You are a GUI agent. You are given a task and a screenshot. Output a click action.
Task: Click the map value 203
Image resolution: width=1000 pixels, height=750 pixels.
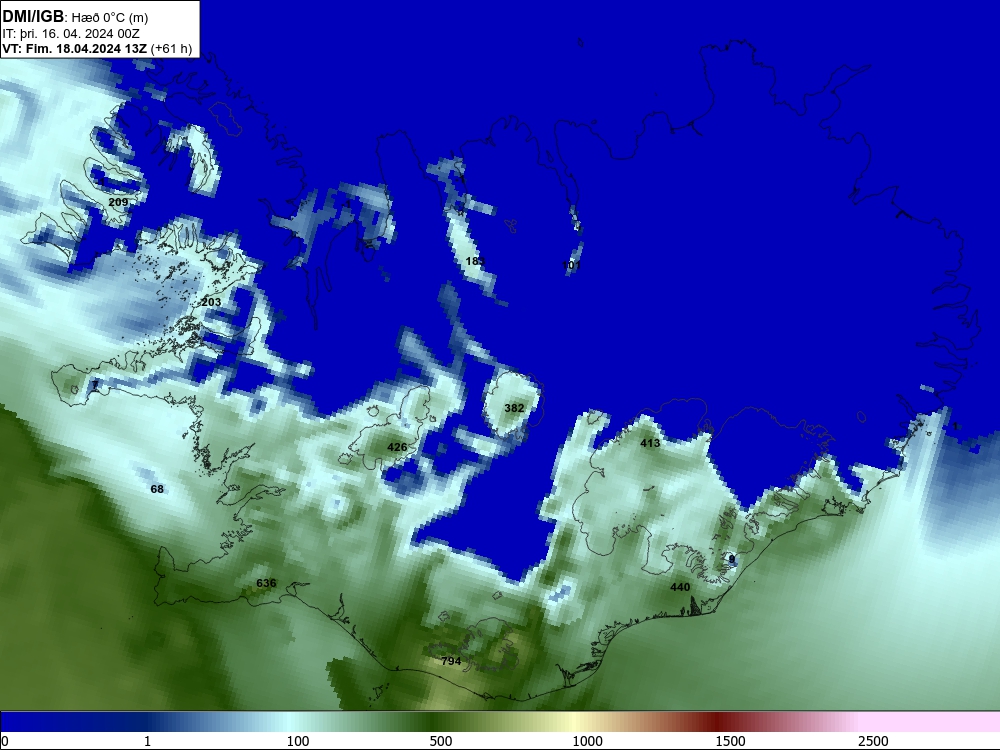coord(211,302)
